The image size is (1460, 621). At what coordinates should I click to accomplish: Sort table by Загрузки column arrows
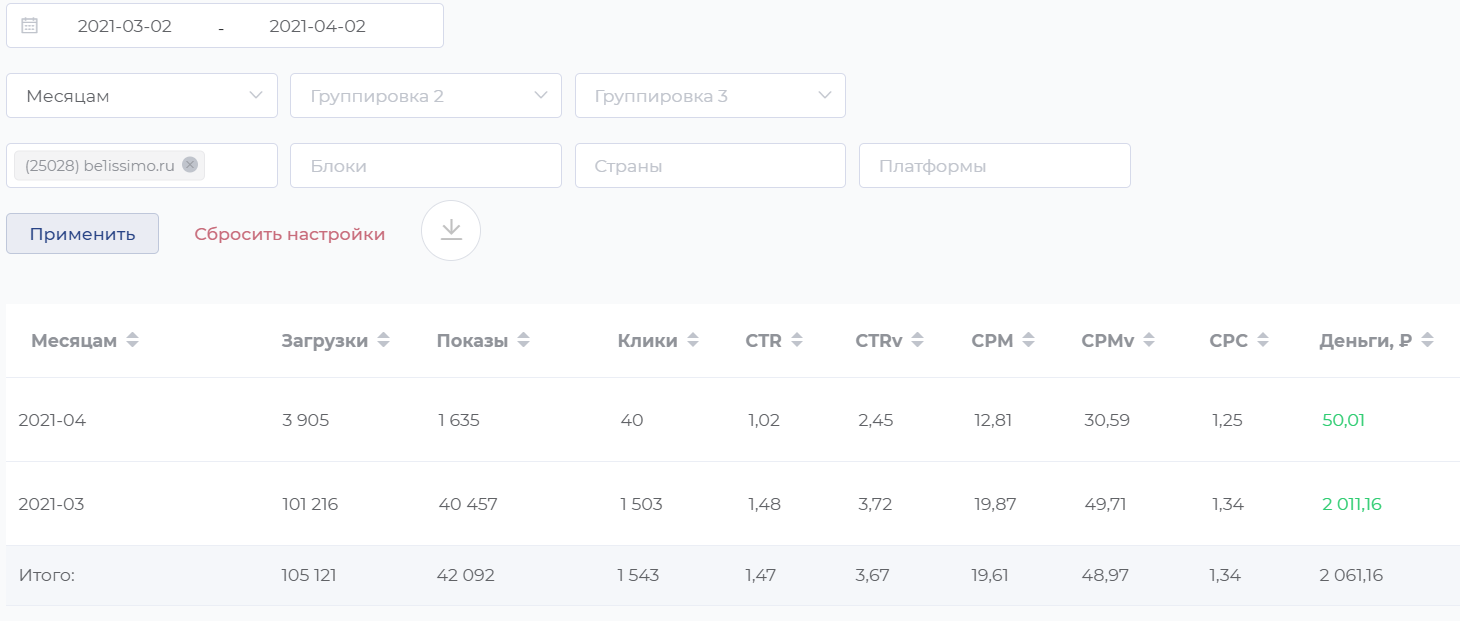[383, 341]
